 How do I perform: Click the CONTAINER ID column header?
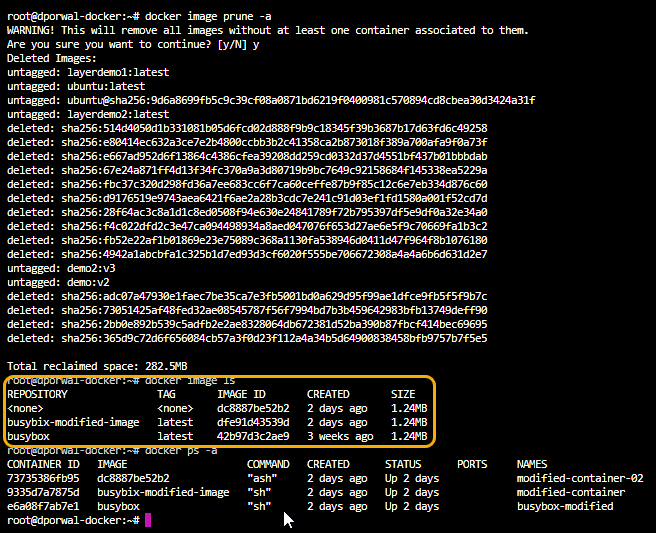coord(43,464)
